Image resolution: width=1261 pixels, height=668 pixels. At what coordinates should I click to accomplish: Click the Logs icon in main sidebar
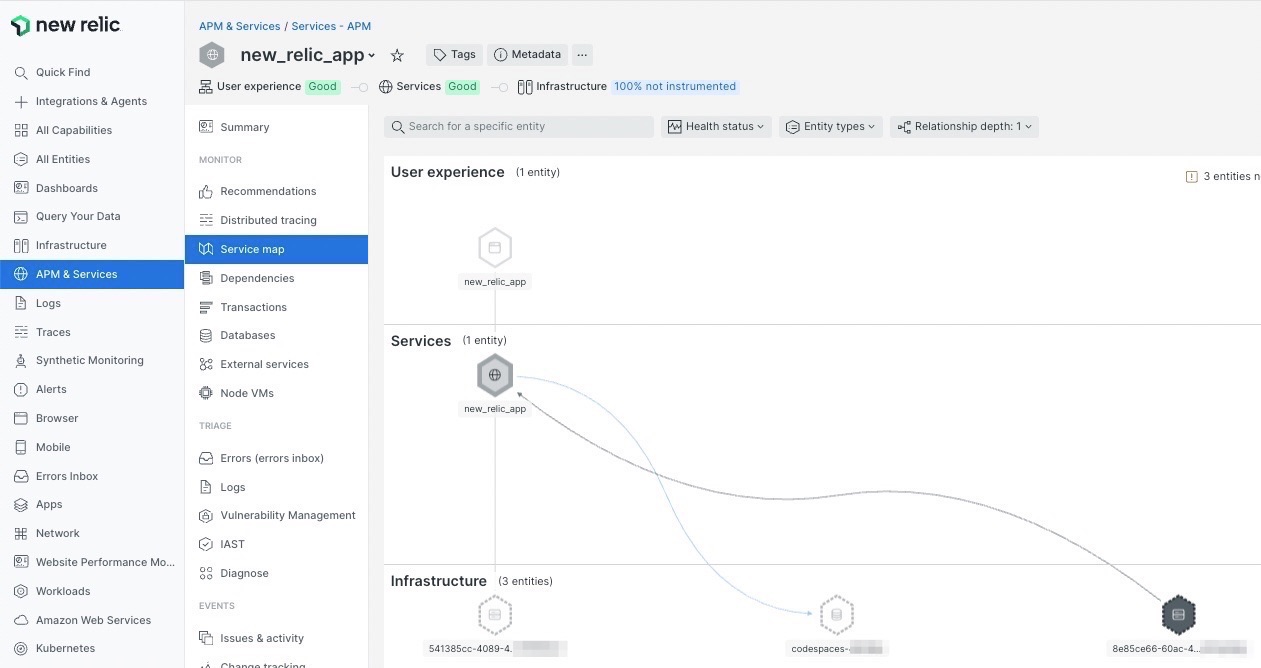click(x=21, y=303)
